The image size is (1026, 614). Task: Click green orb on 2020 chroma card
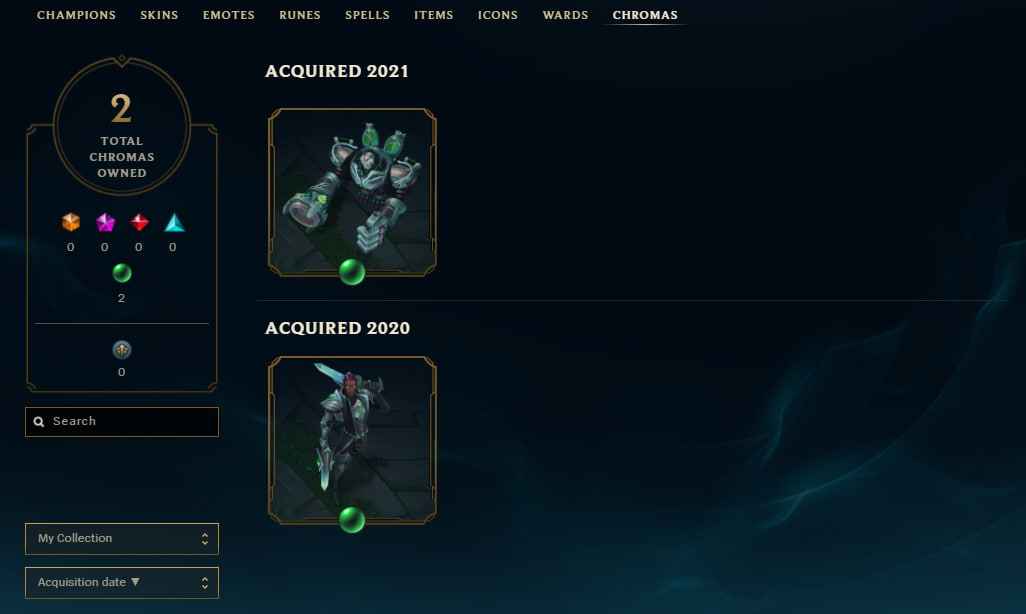[352, 520]
